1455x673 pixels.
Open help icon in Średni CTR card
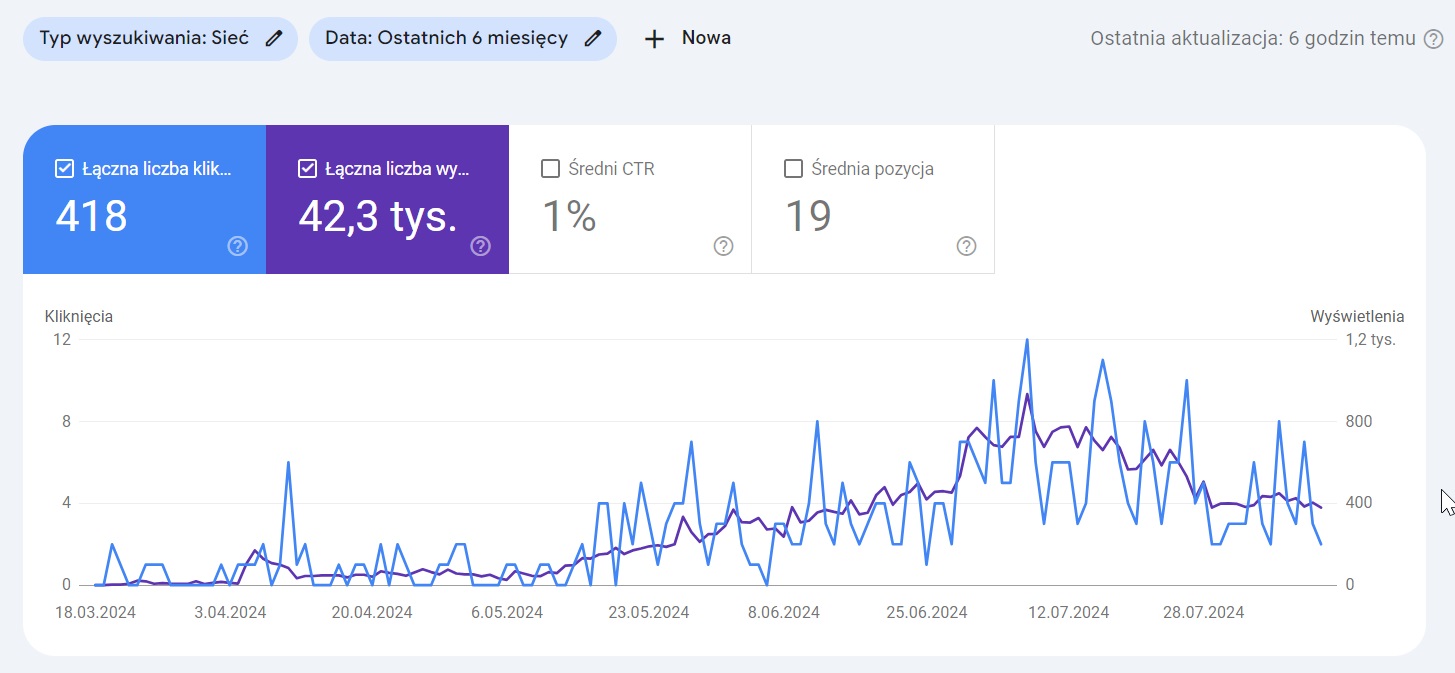click(723, 246)
